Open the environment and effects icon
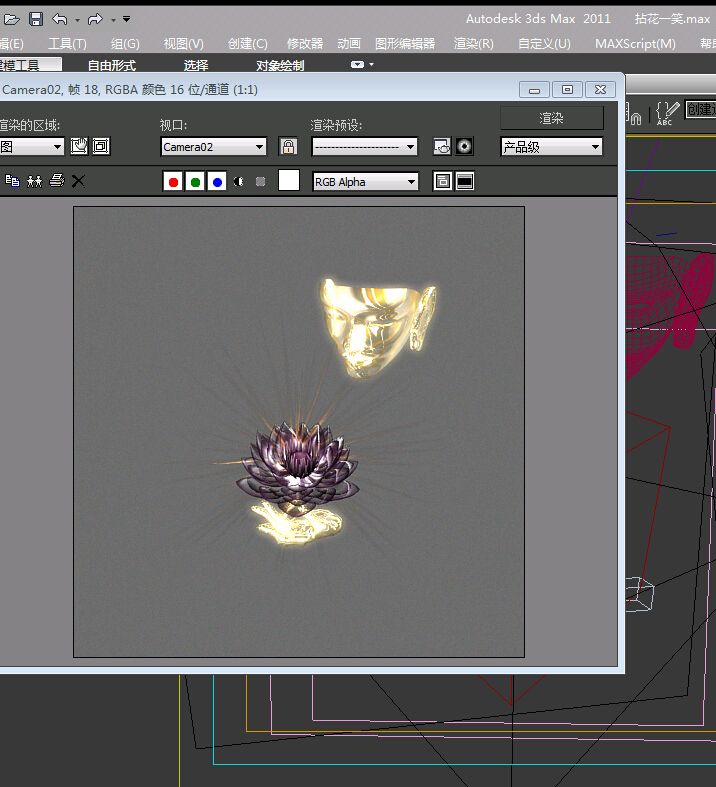This screenshot has width=716, height=787. [464, 147]
